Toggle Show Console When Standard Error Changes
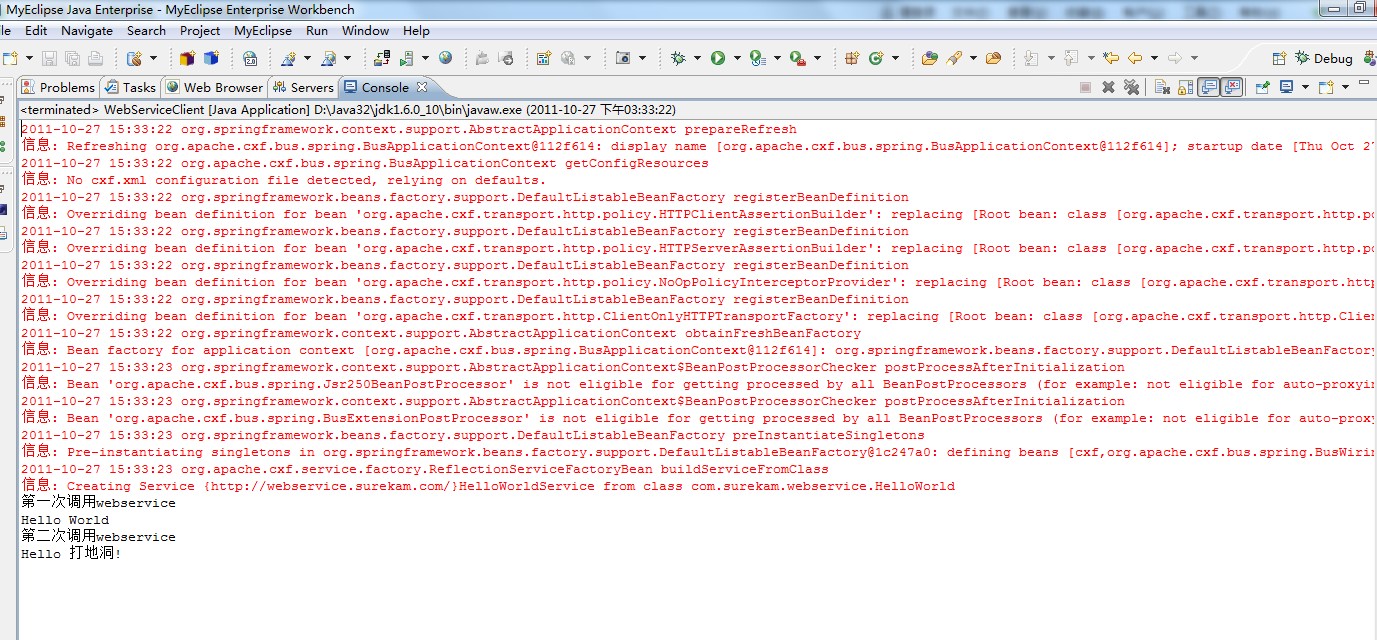 tap(1232, 87)
